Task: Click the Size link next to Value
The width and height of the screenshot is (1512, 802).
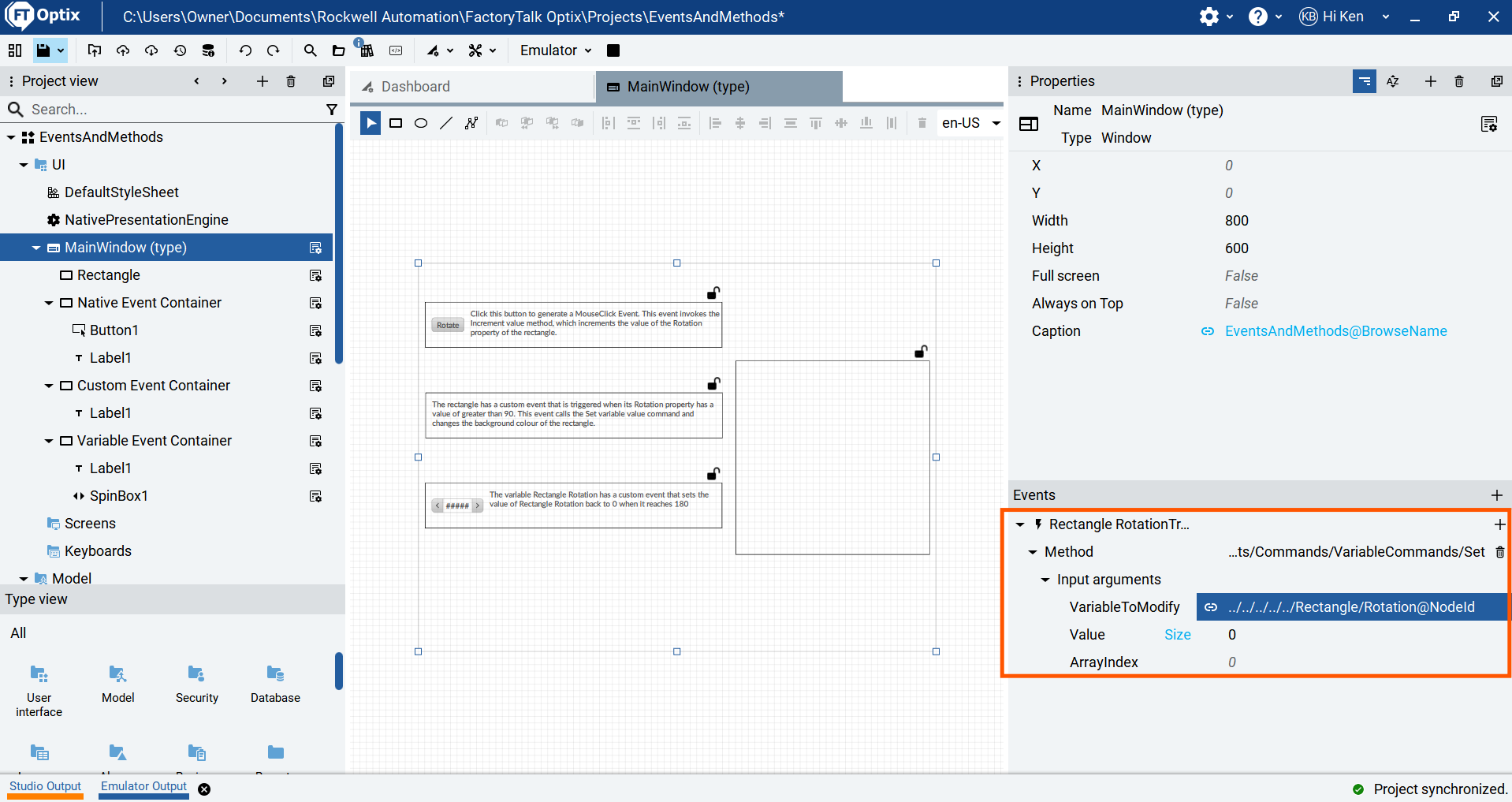Action: 1178,635
